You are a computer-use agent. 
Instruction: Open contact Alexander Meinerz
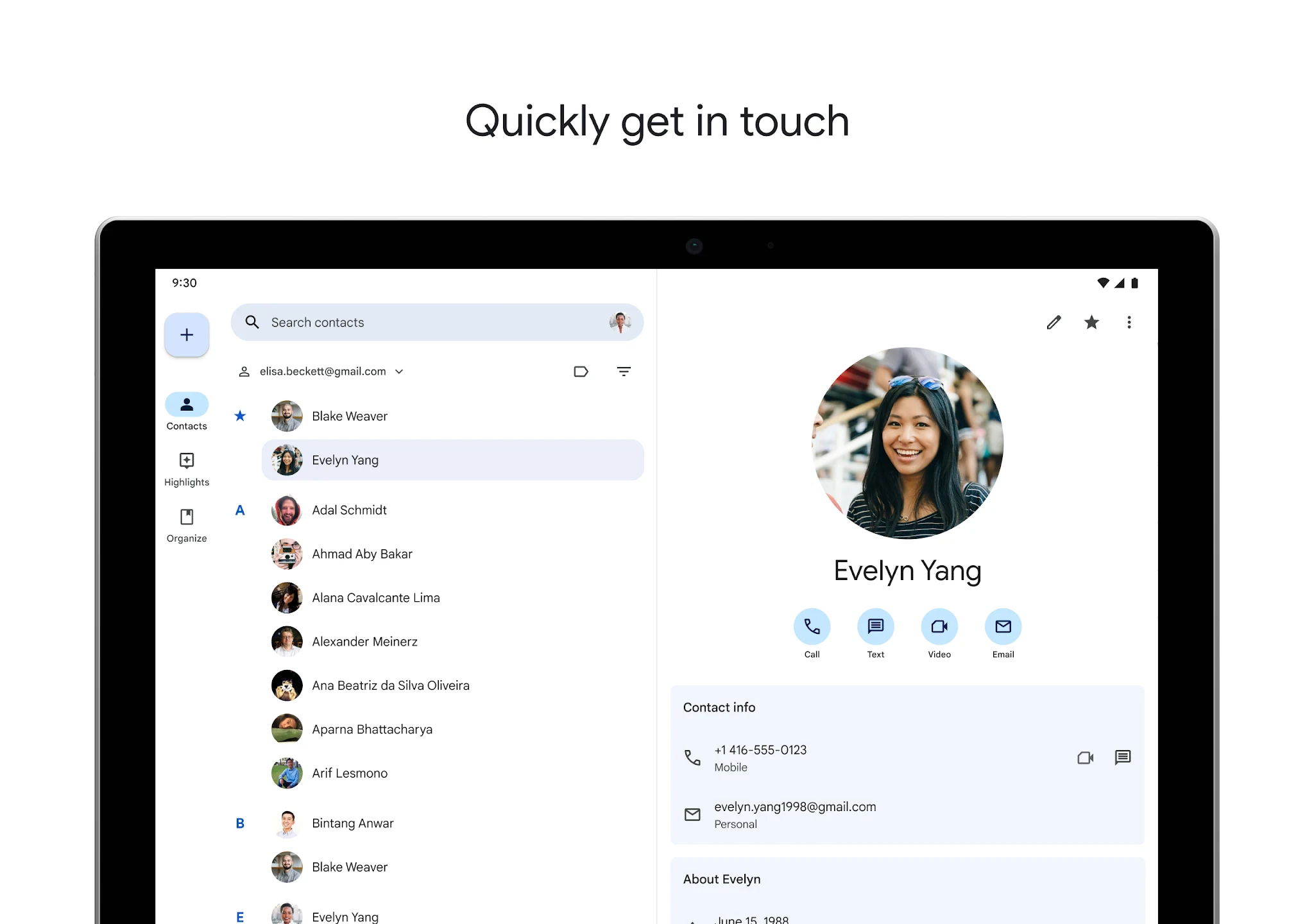pos(452,642)
